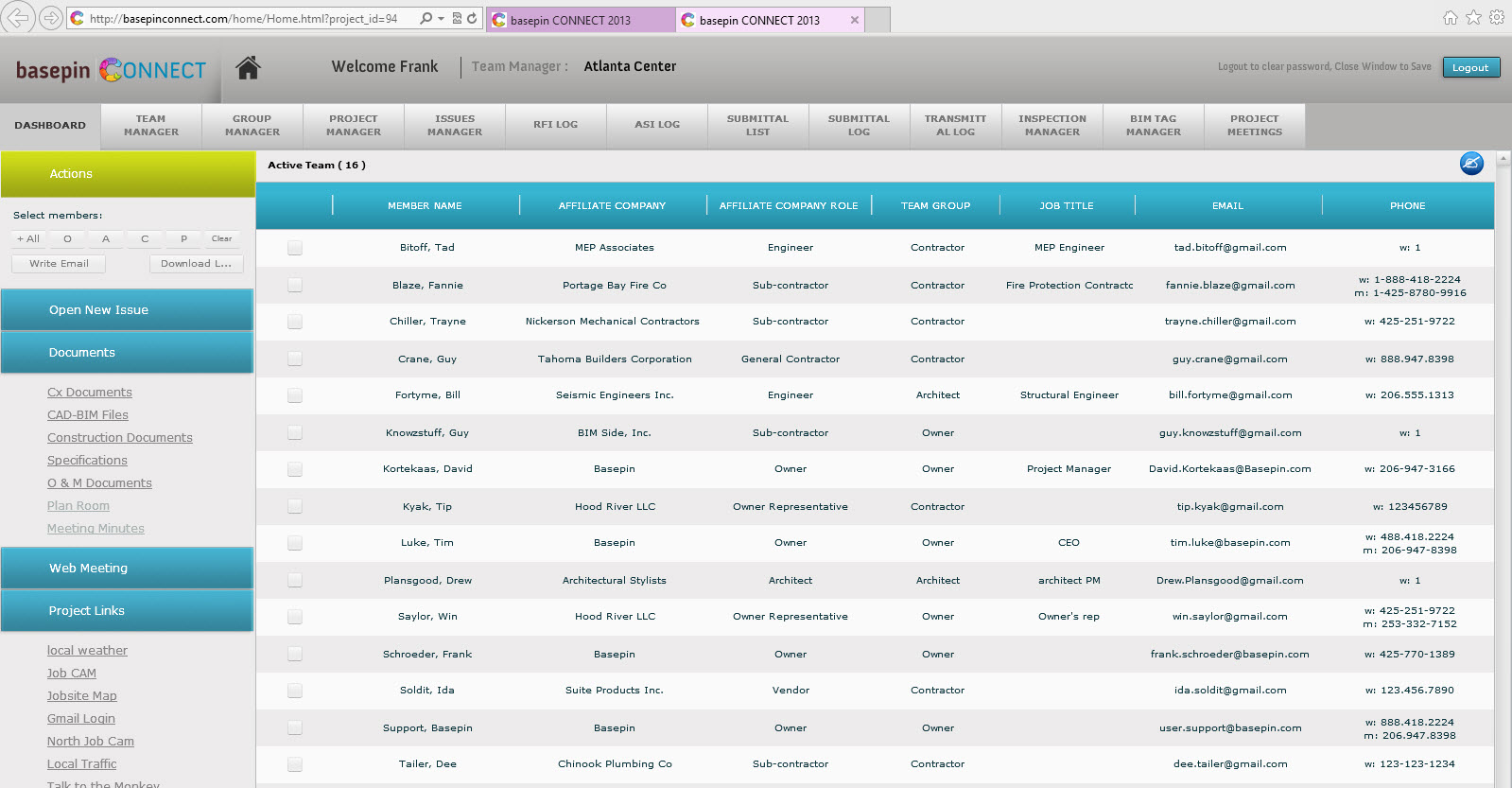
Task: Select the Chiller, Trayne row checkbox
Action: point(295,322)
